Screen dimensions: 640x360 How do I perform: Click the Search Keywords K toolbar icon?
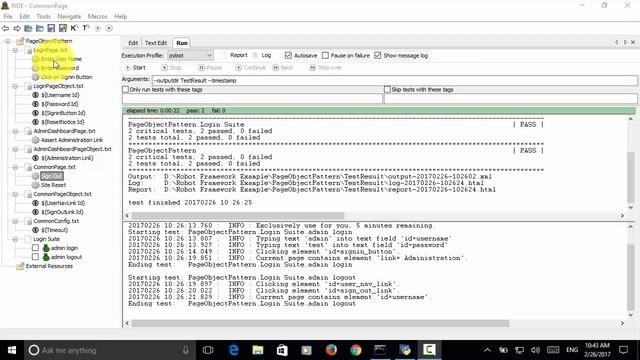click(74, 28)
